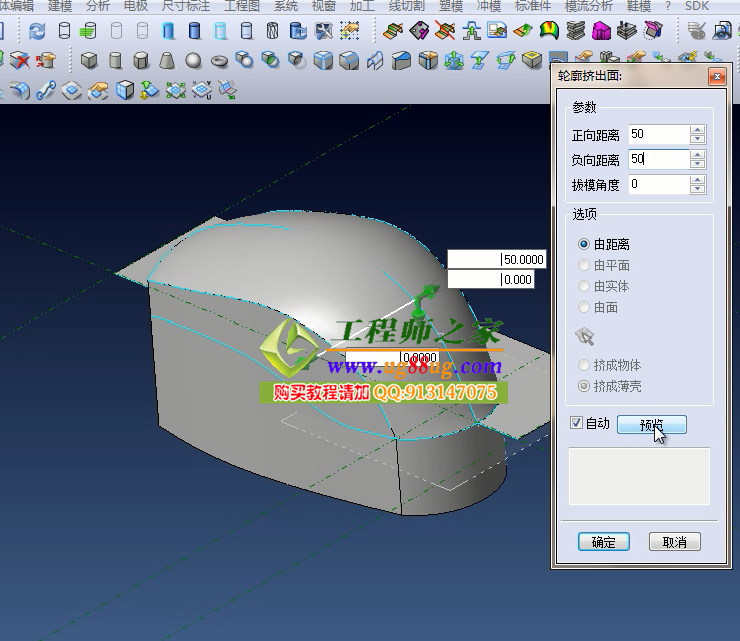The height and width of the screenshot is (641, 740).
Task: Select the cylinder primitive tool
Action: click(115, 61)
